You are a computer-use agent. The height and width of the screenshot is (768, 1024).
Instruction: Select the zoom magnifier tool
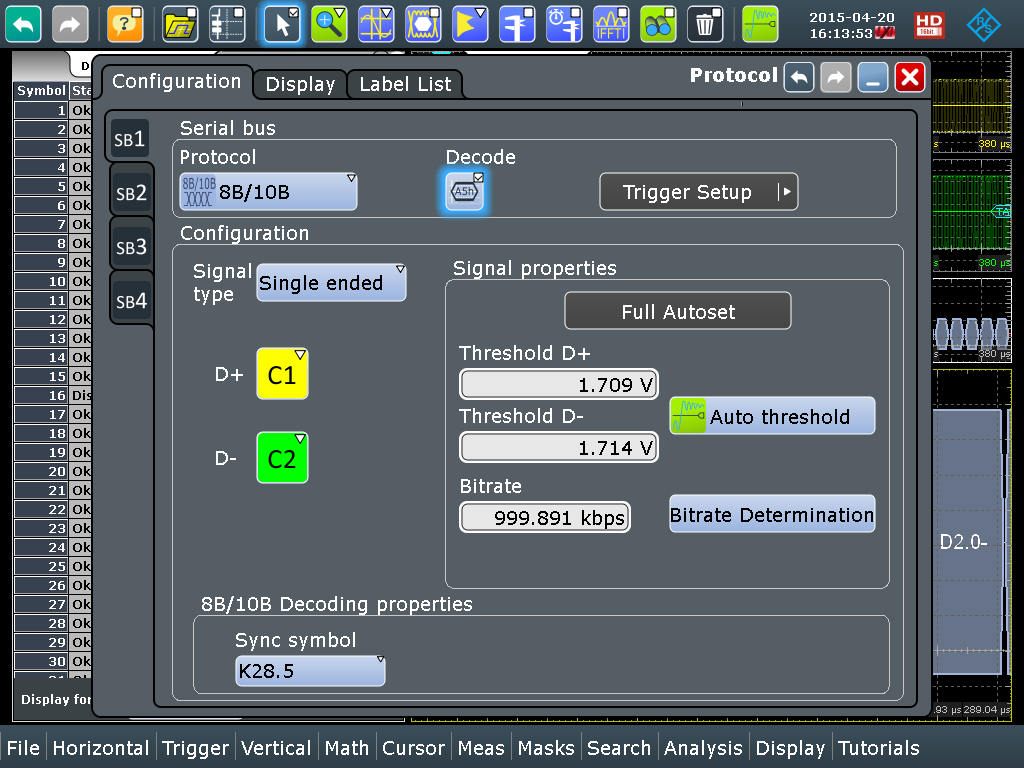(x=328, y=24)
